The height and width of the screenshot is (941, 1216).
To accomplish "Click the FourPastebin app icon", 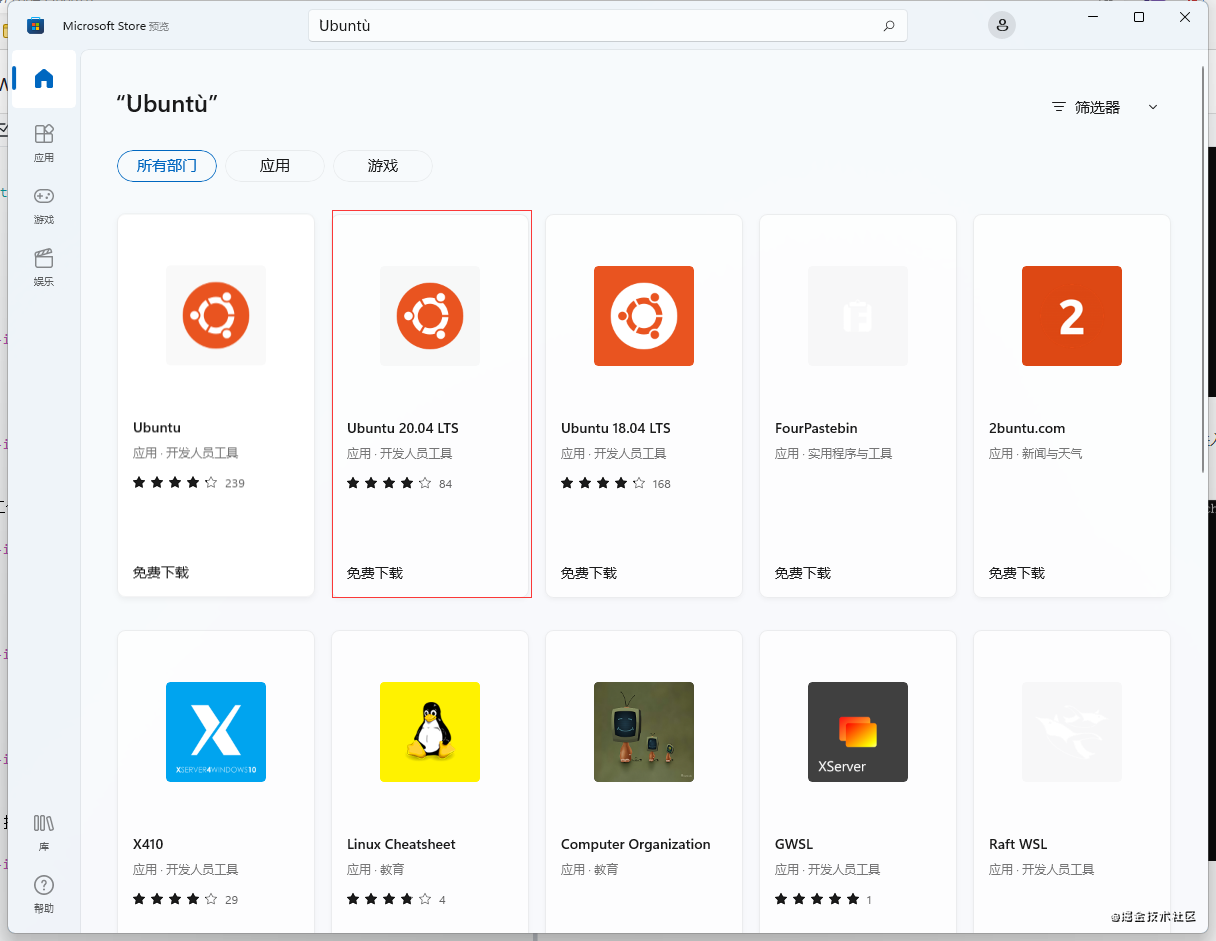I will (858, 316).
